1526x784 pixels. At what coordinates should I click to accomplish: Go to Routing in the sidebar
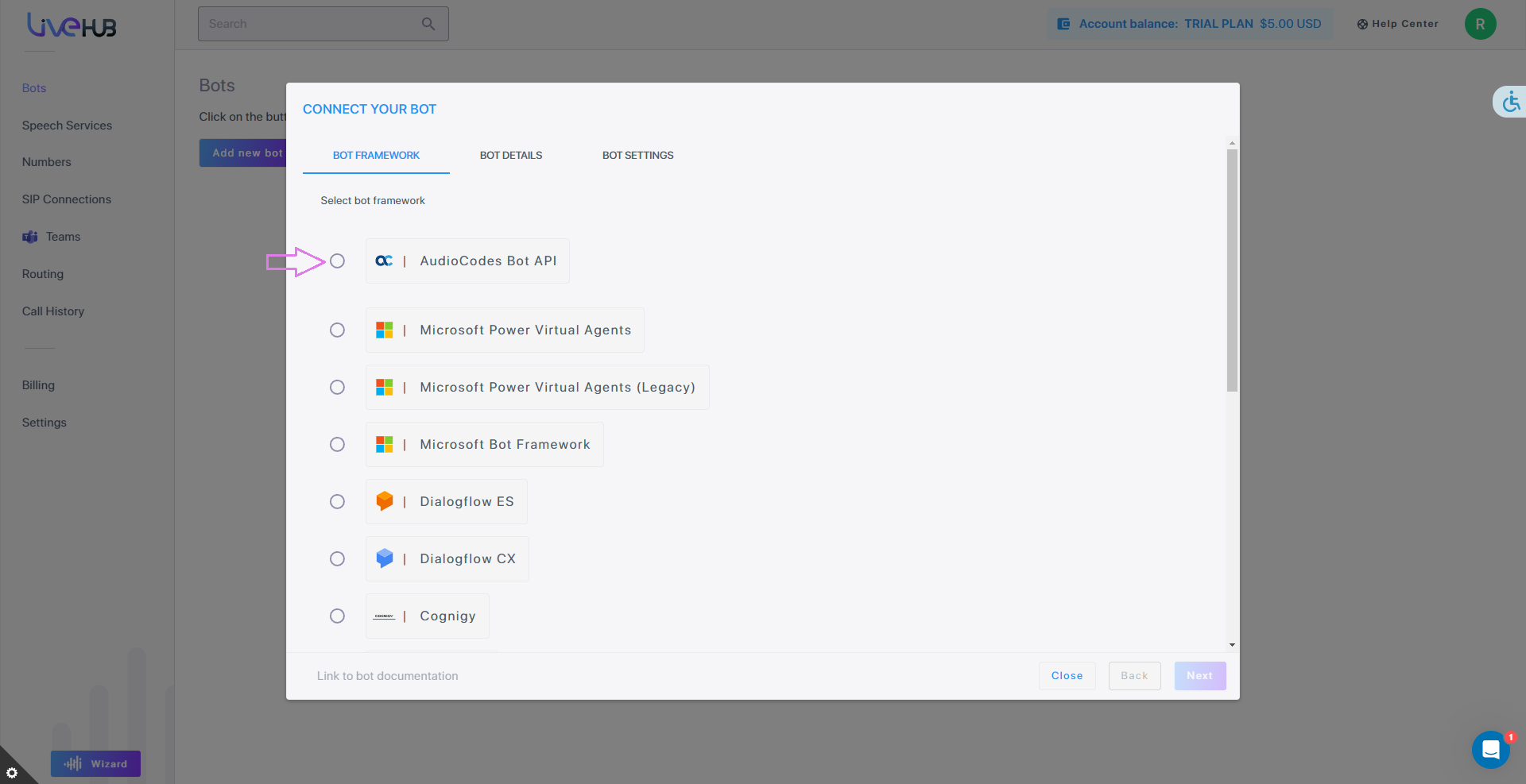43,274
